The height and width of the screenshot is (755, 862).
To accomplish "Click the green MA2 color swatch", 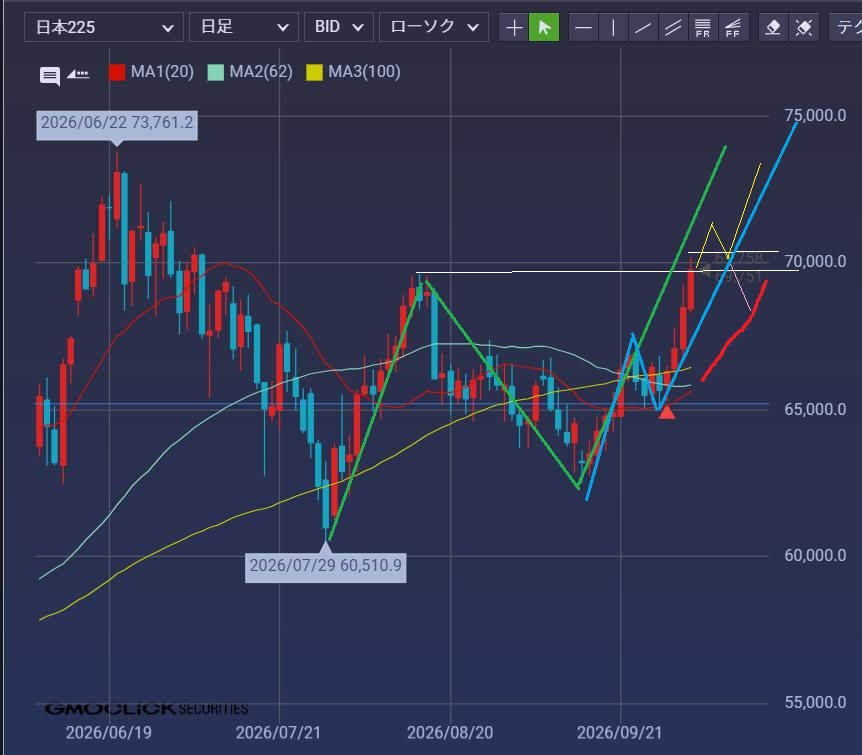I will coord(216,72).
